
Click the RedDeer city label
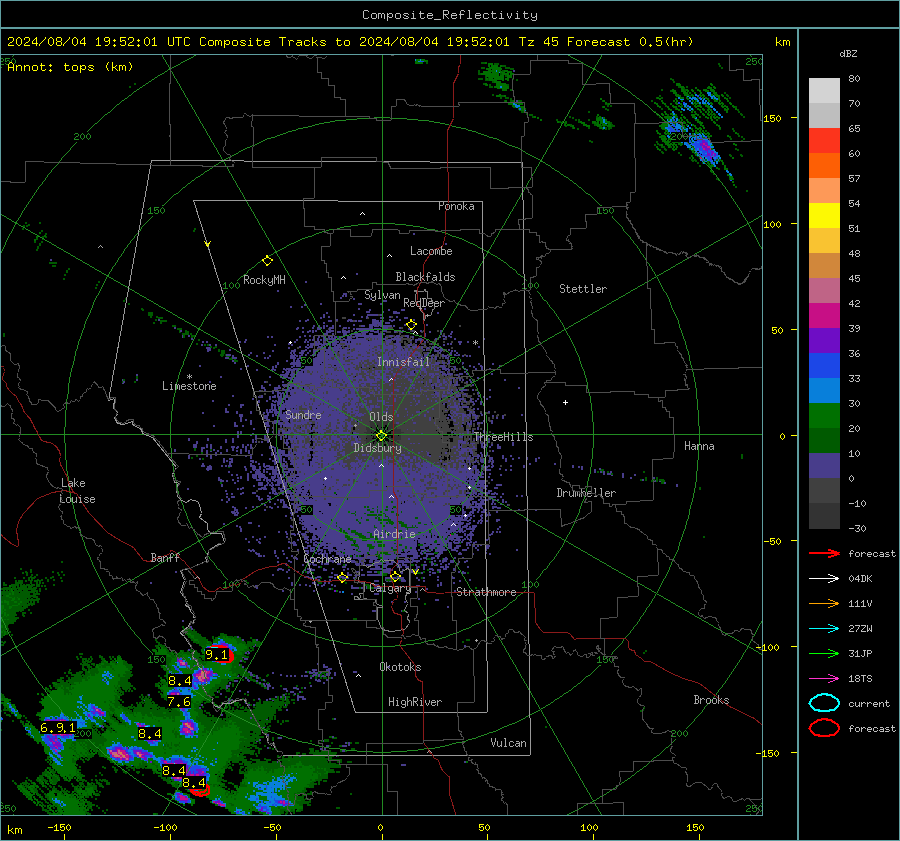click(424, 303)
